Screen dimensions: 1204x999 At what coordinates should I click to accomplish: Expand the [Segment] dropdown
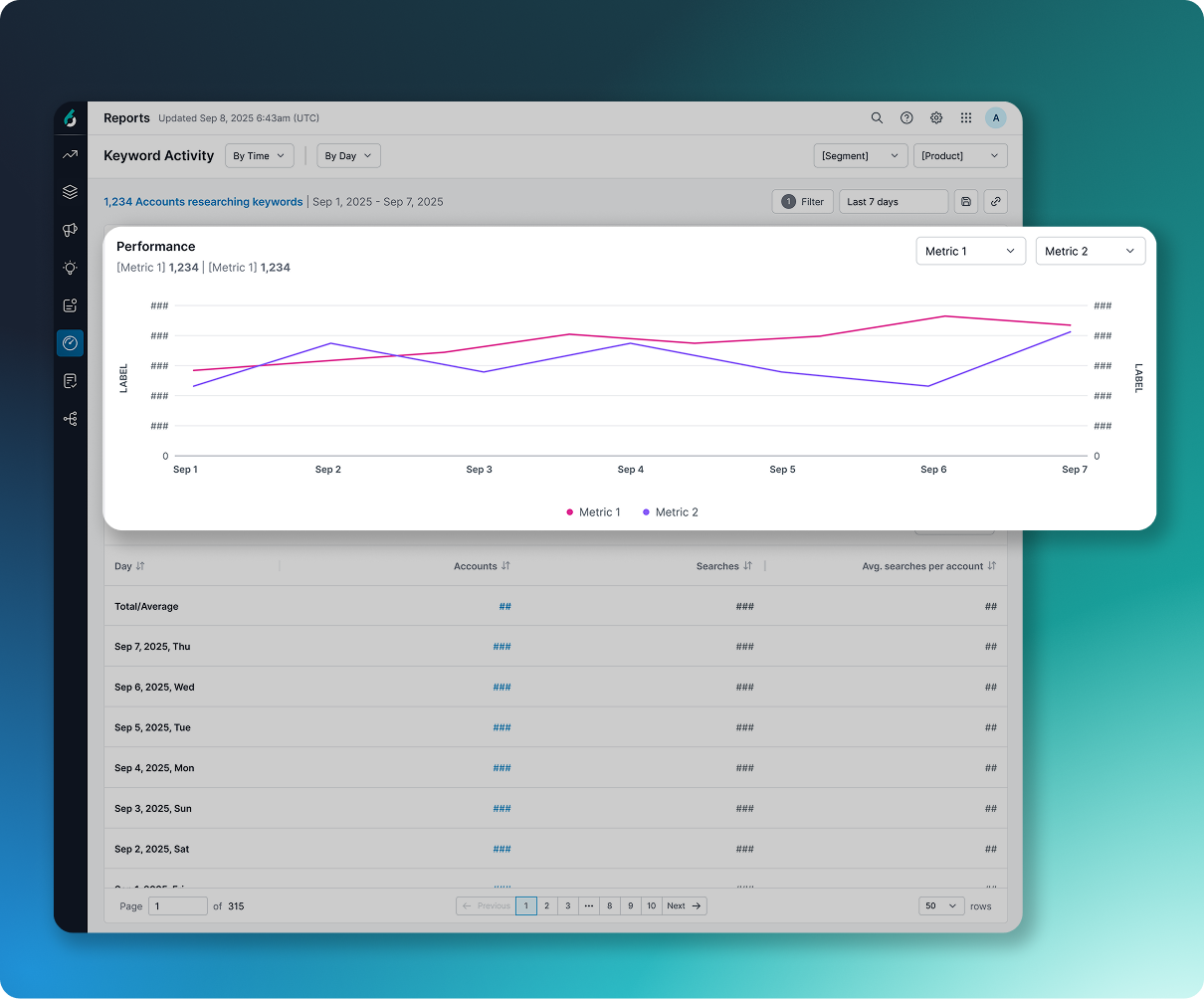click(x=861, y=155)
